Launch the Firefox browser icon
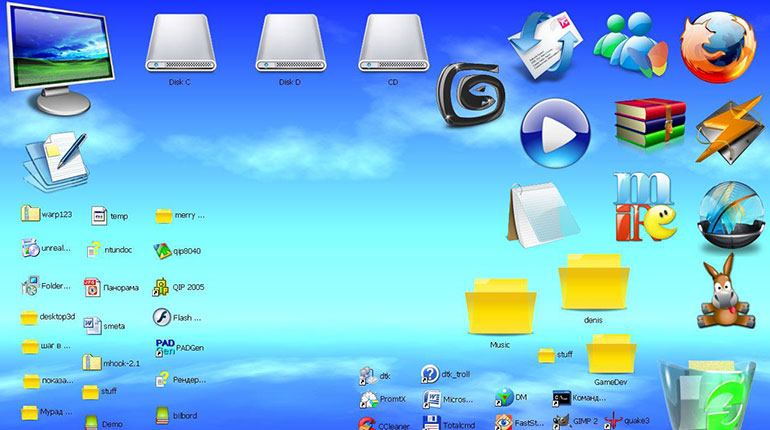770x430 pixels. coord(717,47)
